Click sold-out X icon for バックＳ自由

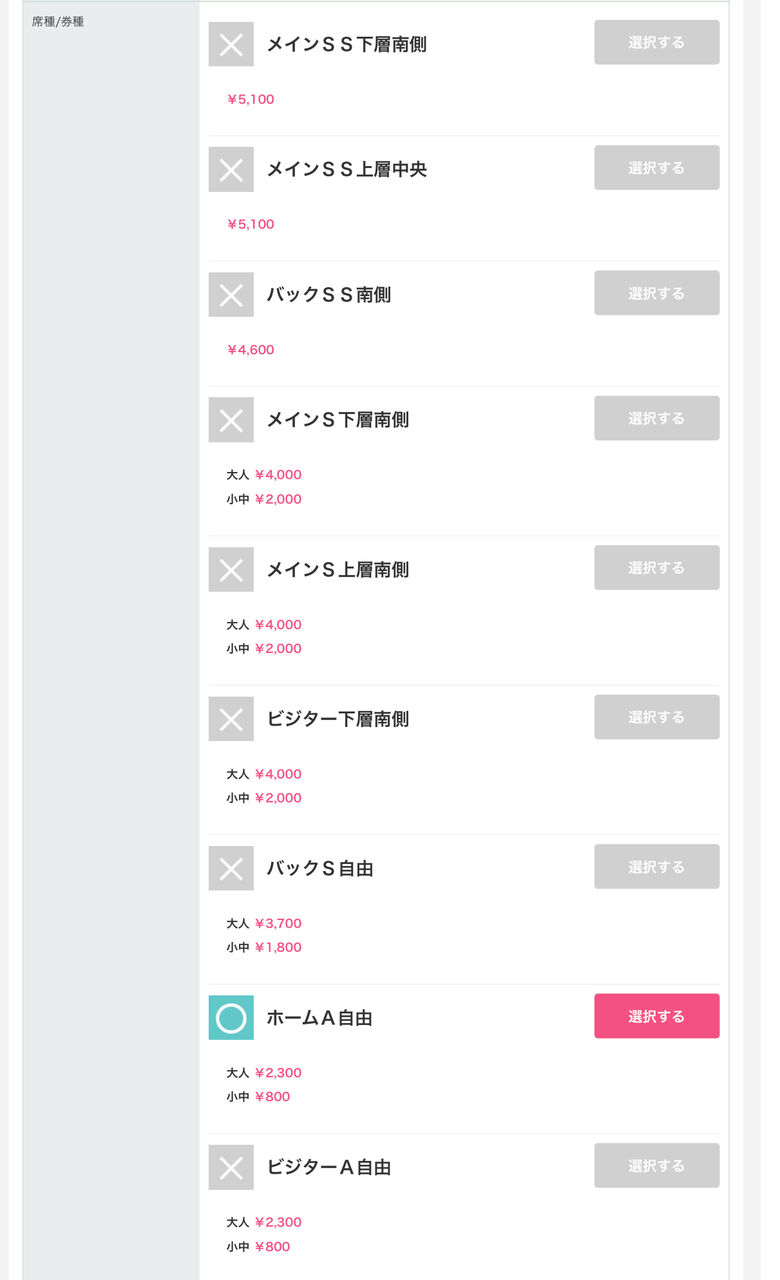coord(231,869)
